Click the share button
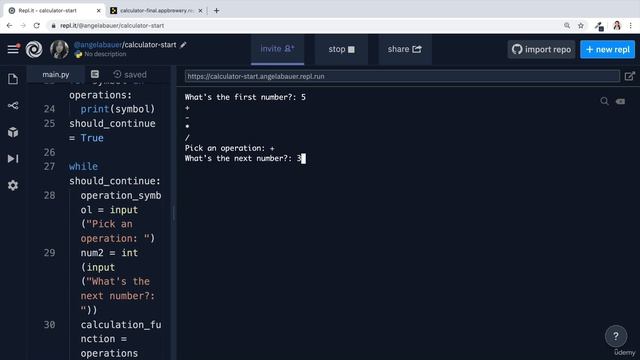Viewport: 640px width, 360px height. click(404, 49)
